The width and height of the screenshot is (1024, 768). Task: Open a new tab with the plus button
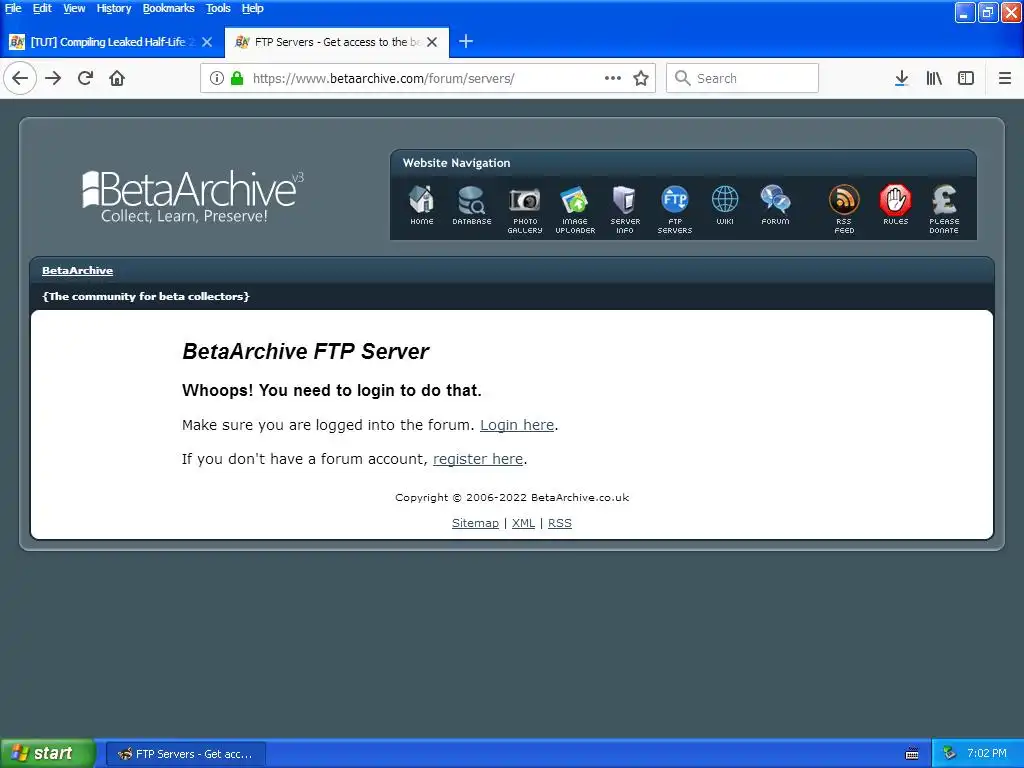click(466, 42)
